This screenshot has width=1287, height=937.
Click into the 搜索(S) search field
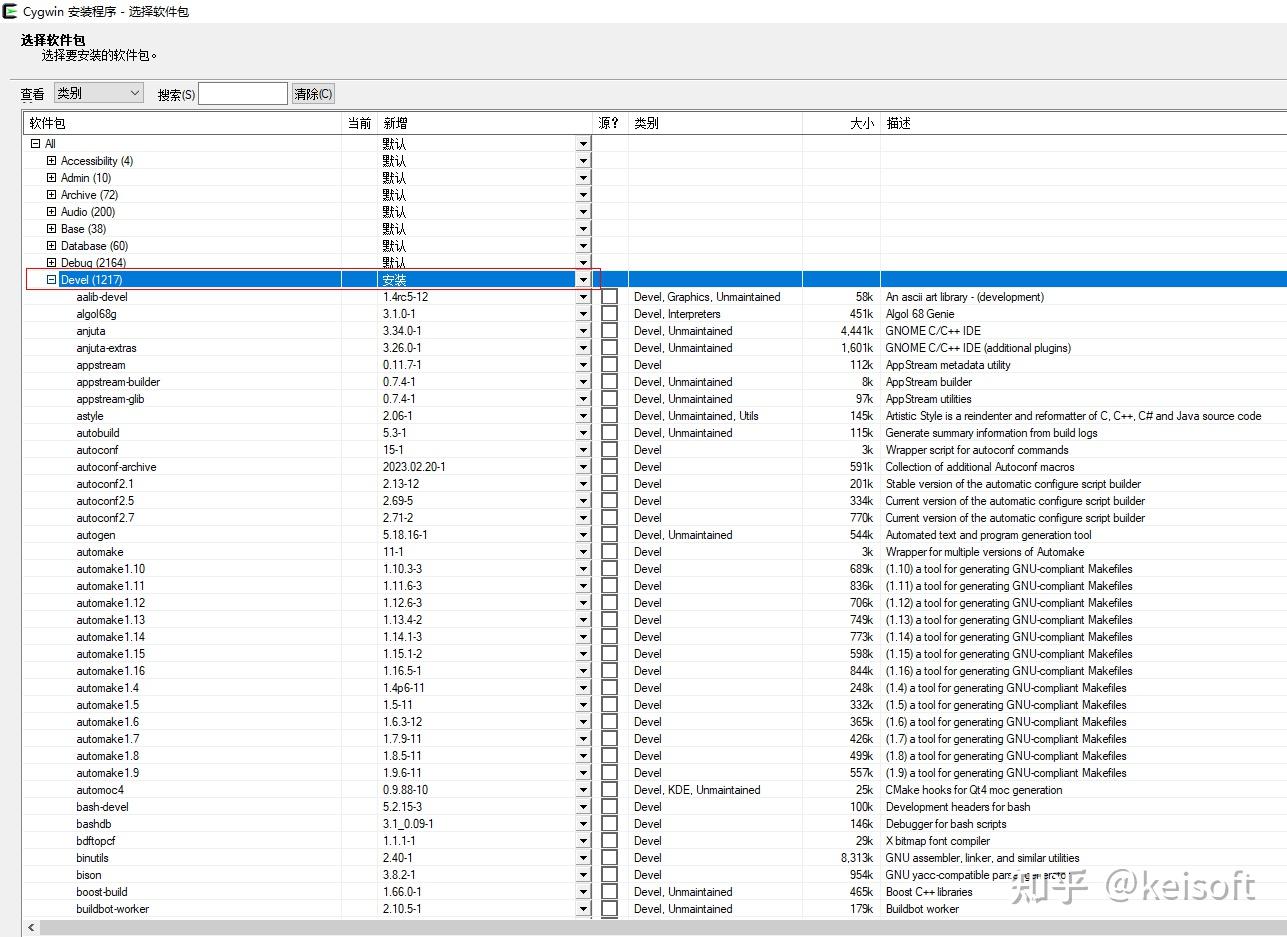click(x=243, y=94)
